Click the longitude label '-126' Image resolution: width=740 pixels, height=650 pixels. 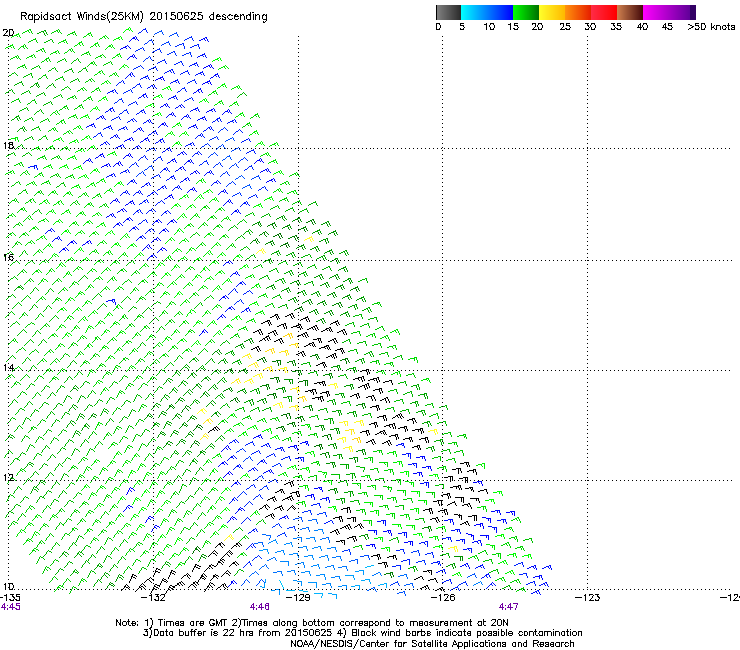443,598
